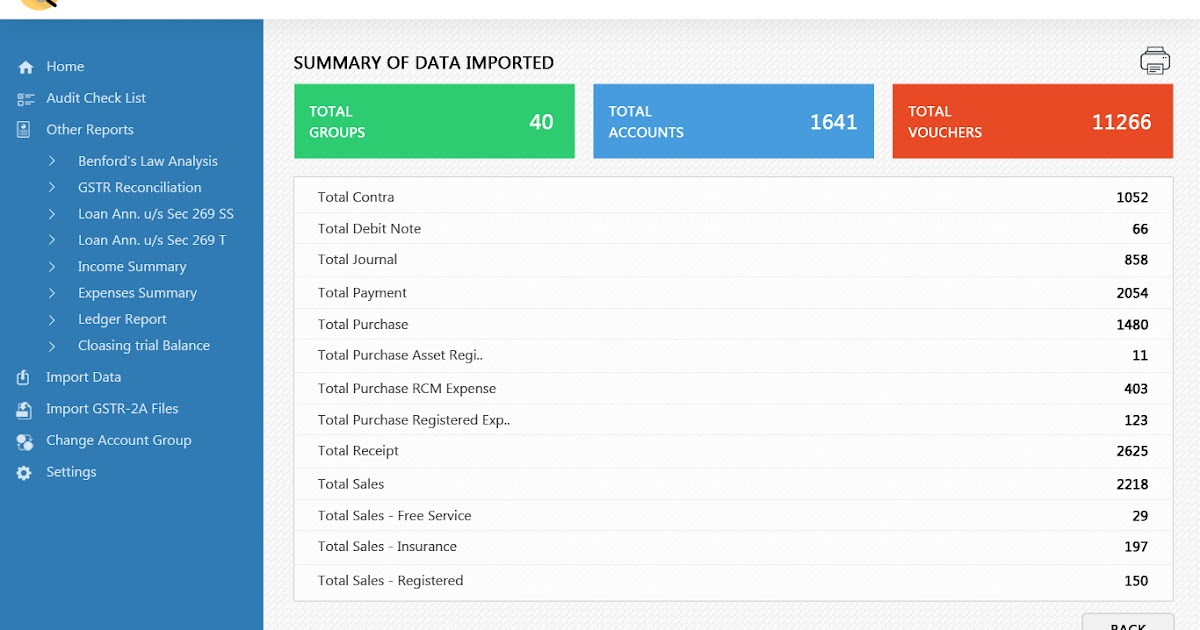The image size is (1200, 630).
Task: Click the Change Account Group icon
Action: tap(24, 440)
